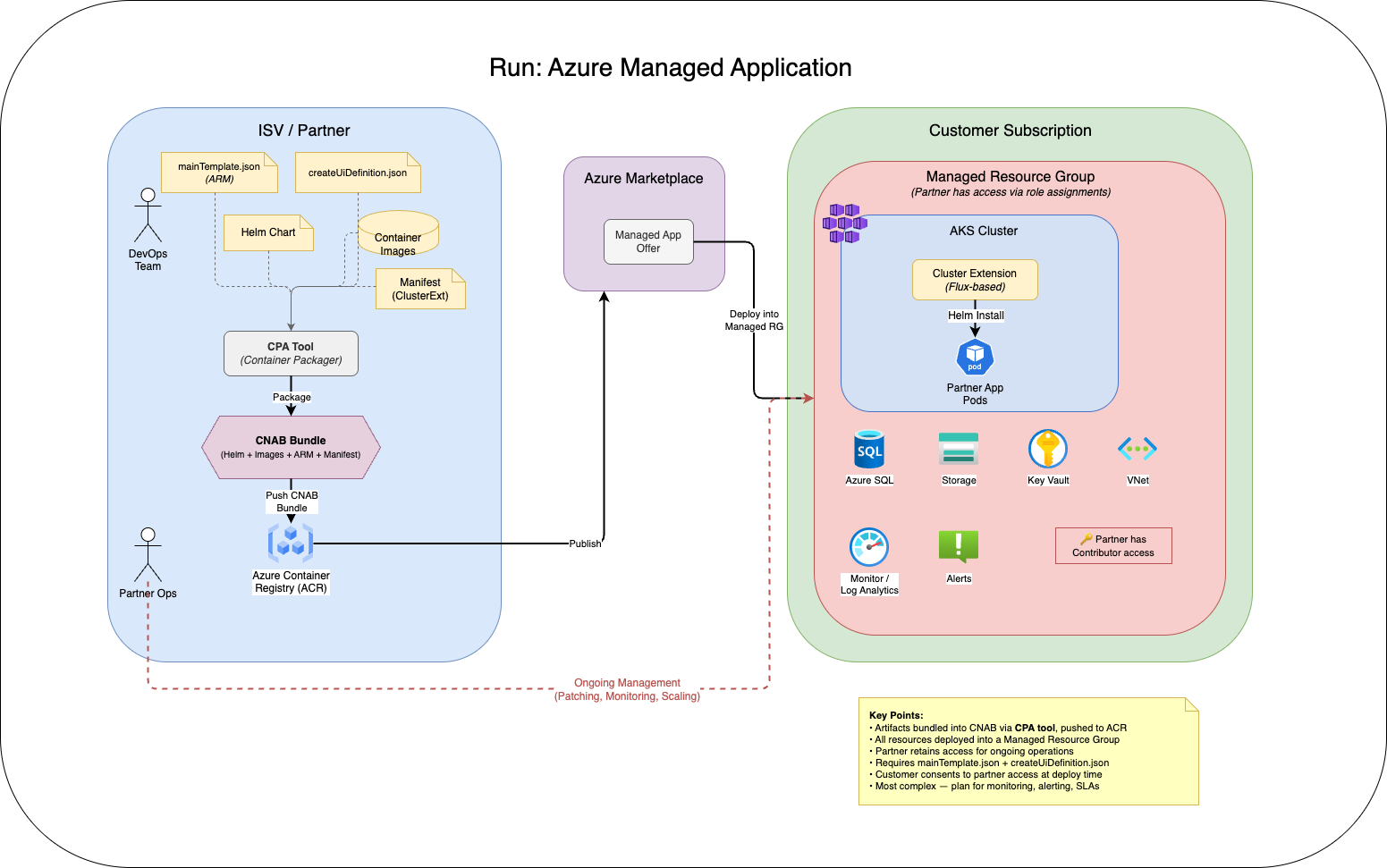Select the CPA Tool box
This screenshot has width=1387, height=868.
[291, 353]
